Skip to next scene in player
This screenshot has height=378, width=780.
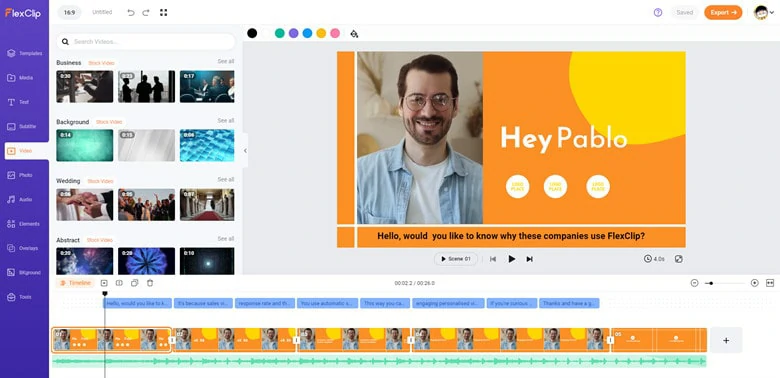[x=529, y=259]
